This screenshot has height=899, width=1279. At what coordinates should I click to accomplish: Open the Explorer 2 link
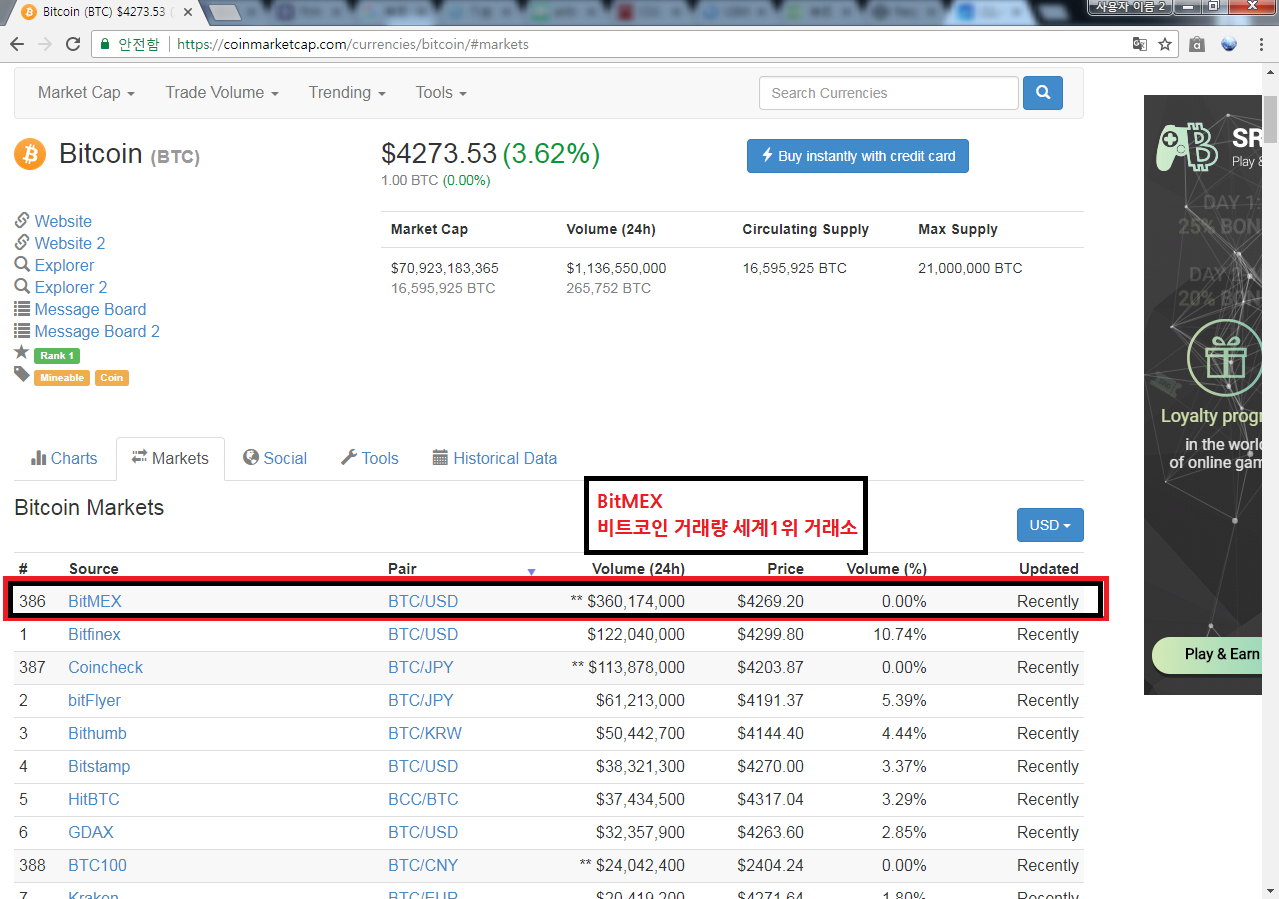(71, 287)
